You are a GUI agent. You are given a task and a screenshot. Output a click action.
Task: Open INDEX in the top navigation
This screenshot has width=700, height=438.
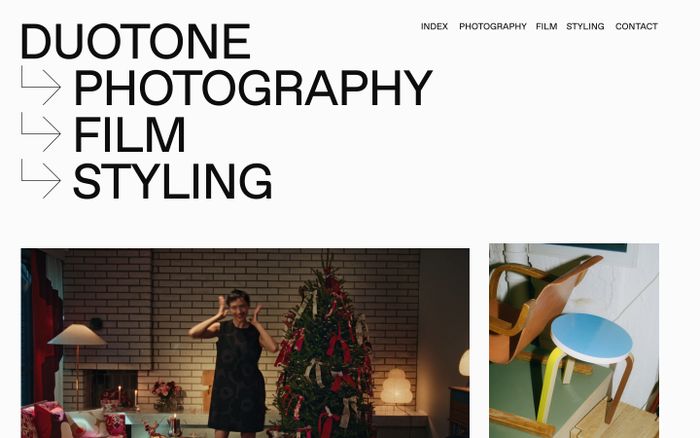[x=434, y=26]
